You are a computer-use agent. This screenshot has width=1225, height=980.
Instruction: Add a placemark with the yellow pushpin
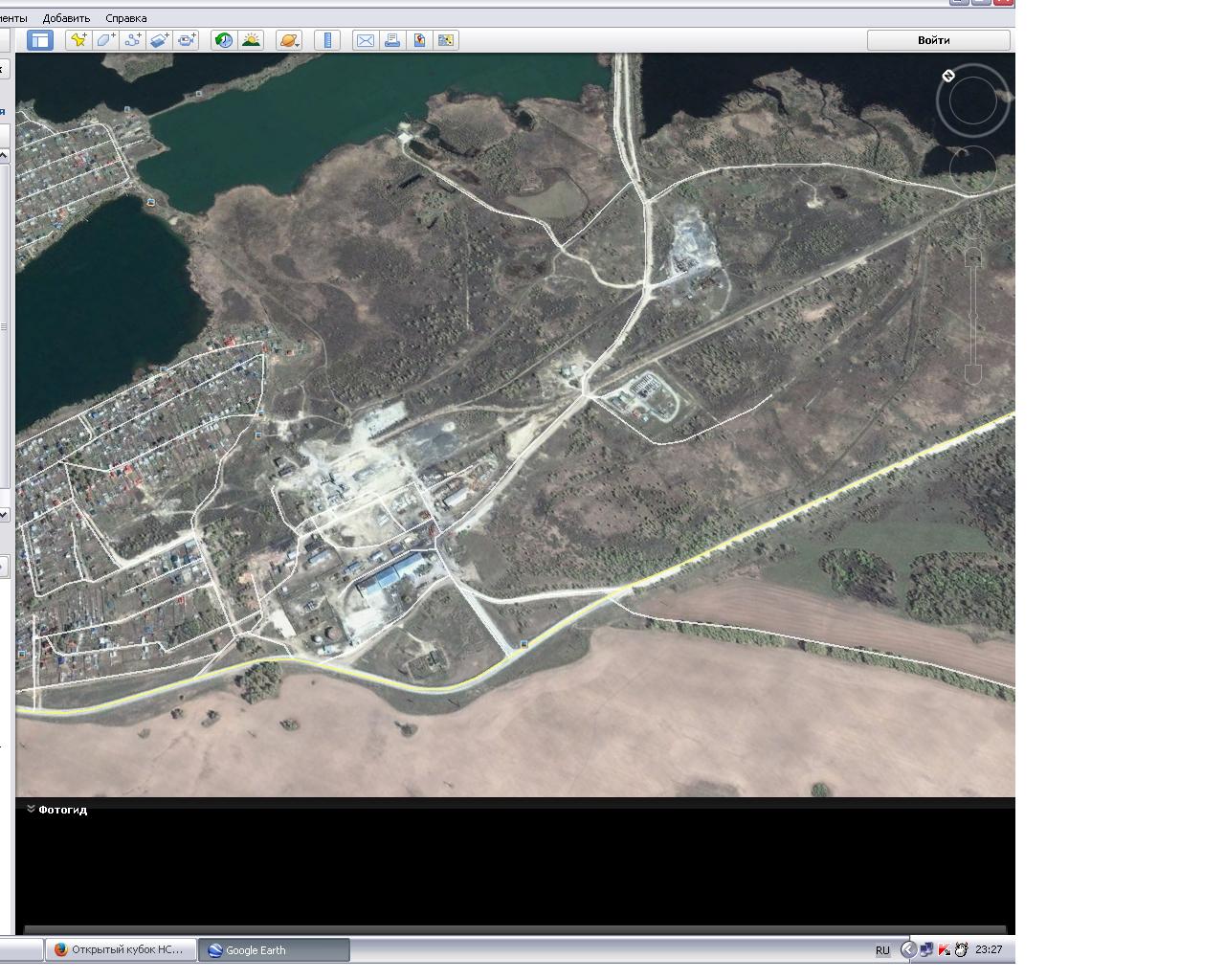click(78, 40)
